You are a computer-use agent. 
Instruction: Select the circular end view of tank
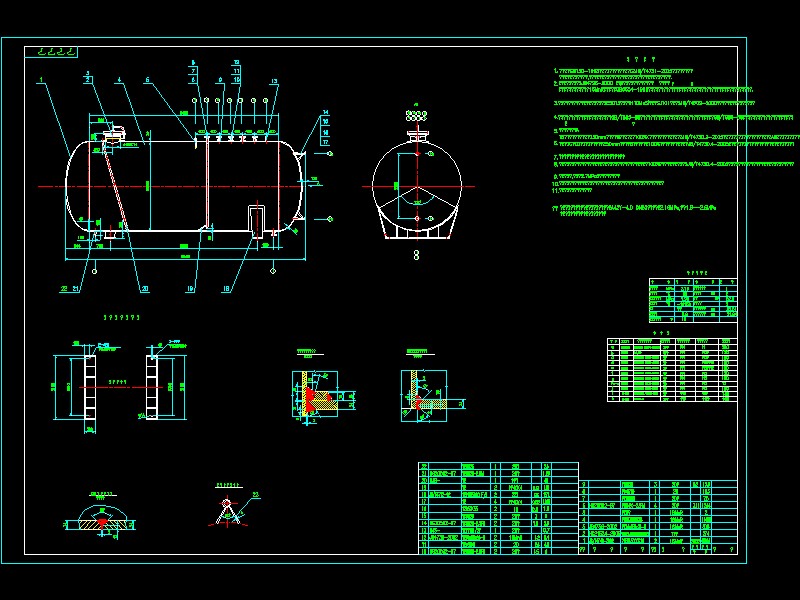(x=417, y=187)
